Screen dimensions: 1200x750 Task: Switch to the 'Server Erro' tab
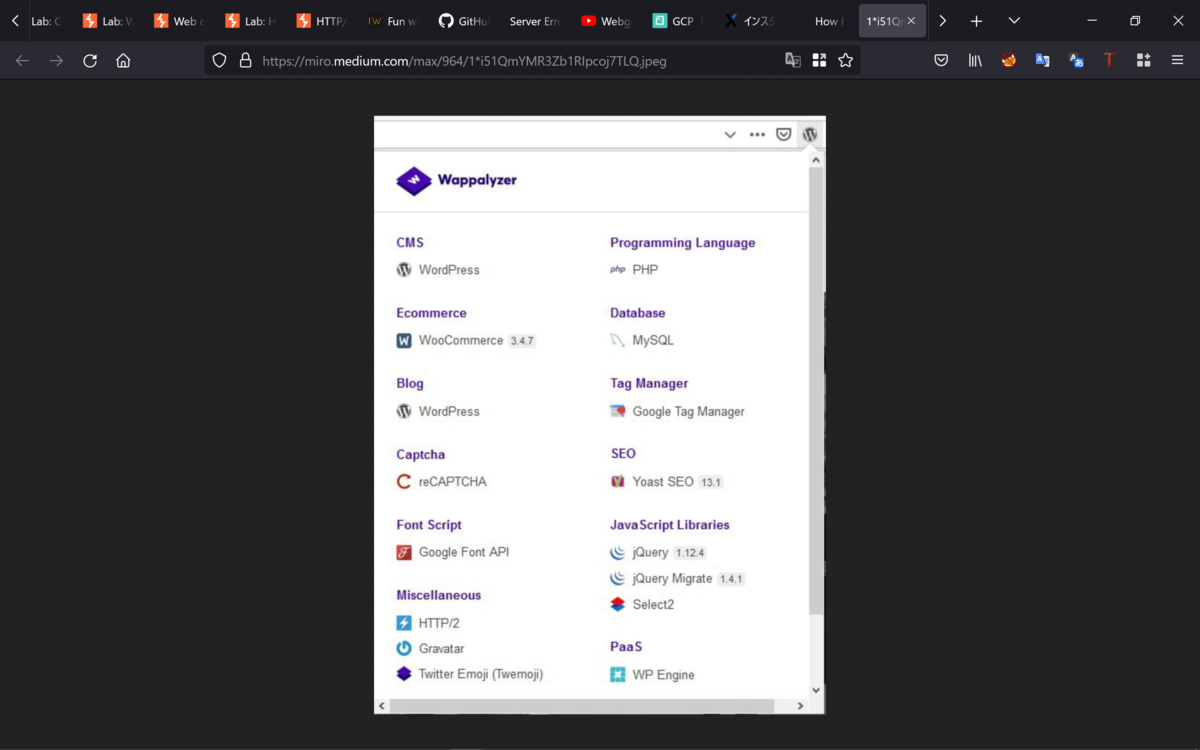click(535, 21)
